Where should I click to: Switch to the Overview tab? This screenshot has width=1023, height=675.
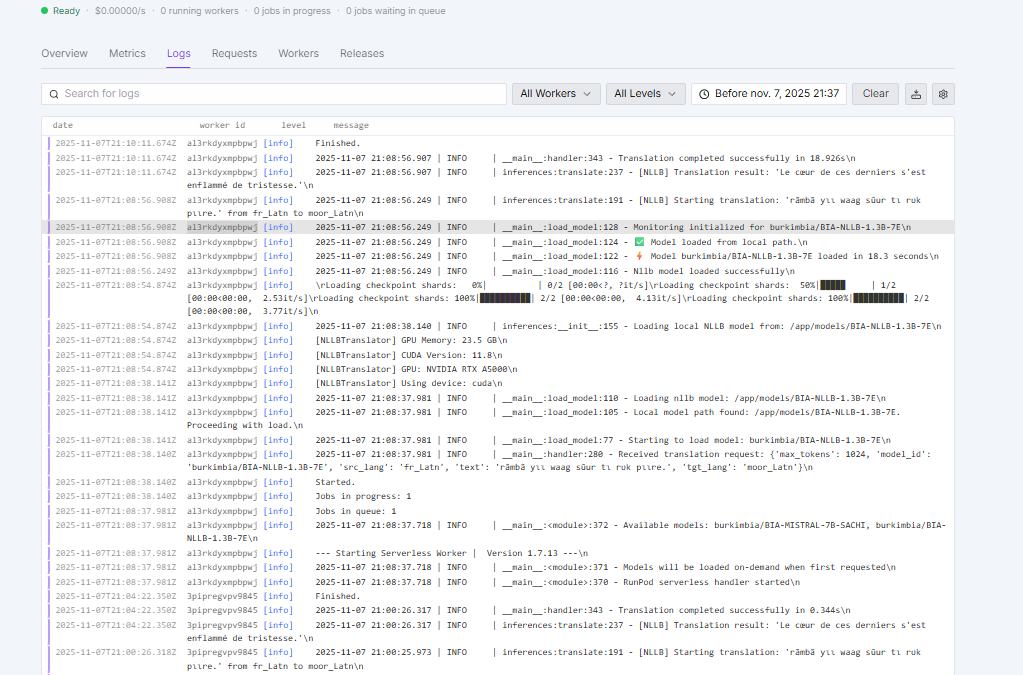(x=64, y=54)
